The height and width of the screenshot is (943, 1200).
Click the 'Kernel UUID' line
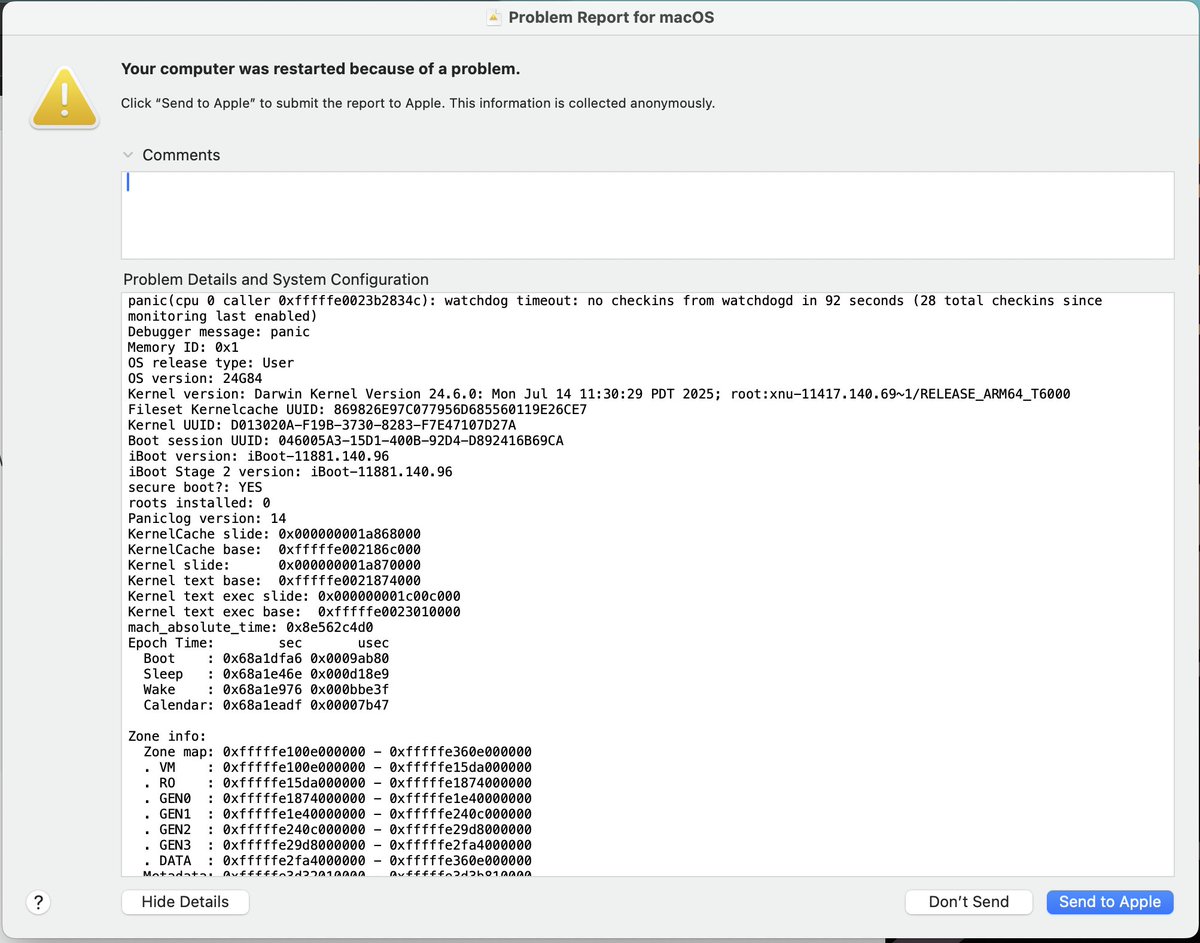[x=322, y=425]
